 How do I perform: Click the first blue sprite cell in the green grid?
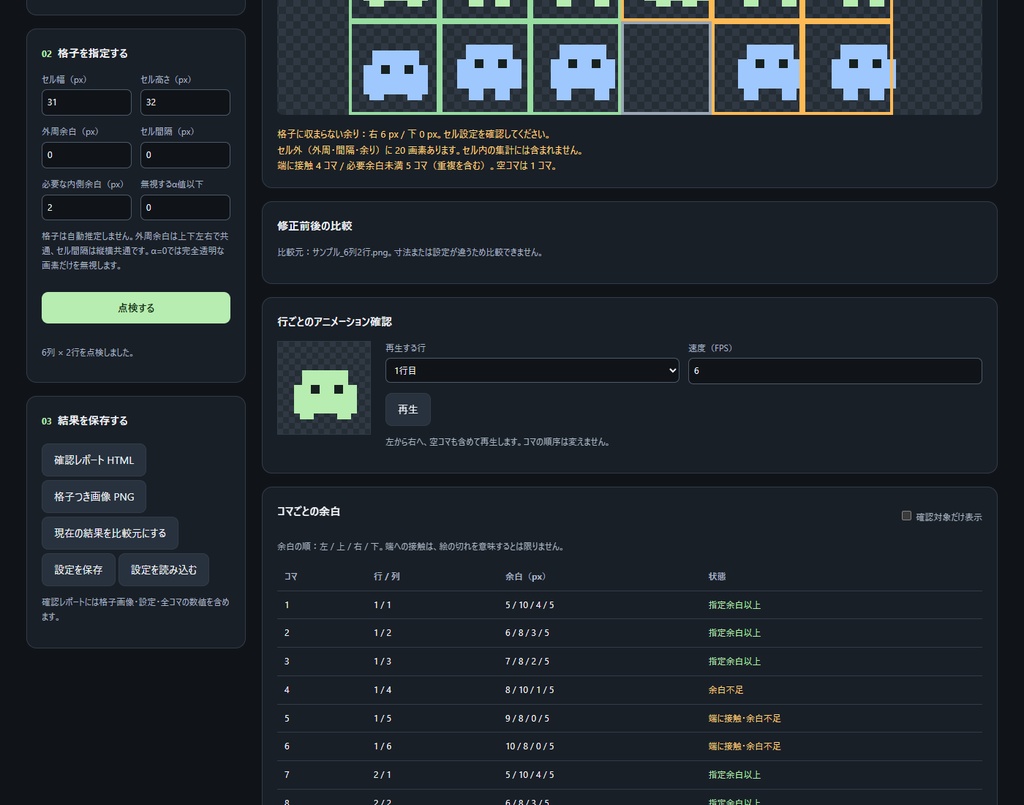[x=394, y=68]
